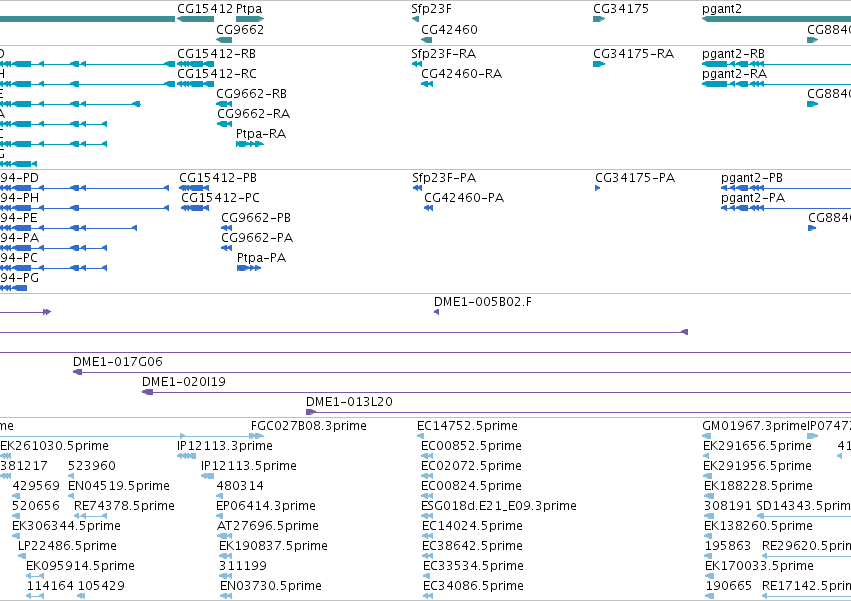Select the Ptpa-PA protein
Viewport: 851px width, 601px height.
(261, 257)
